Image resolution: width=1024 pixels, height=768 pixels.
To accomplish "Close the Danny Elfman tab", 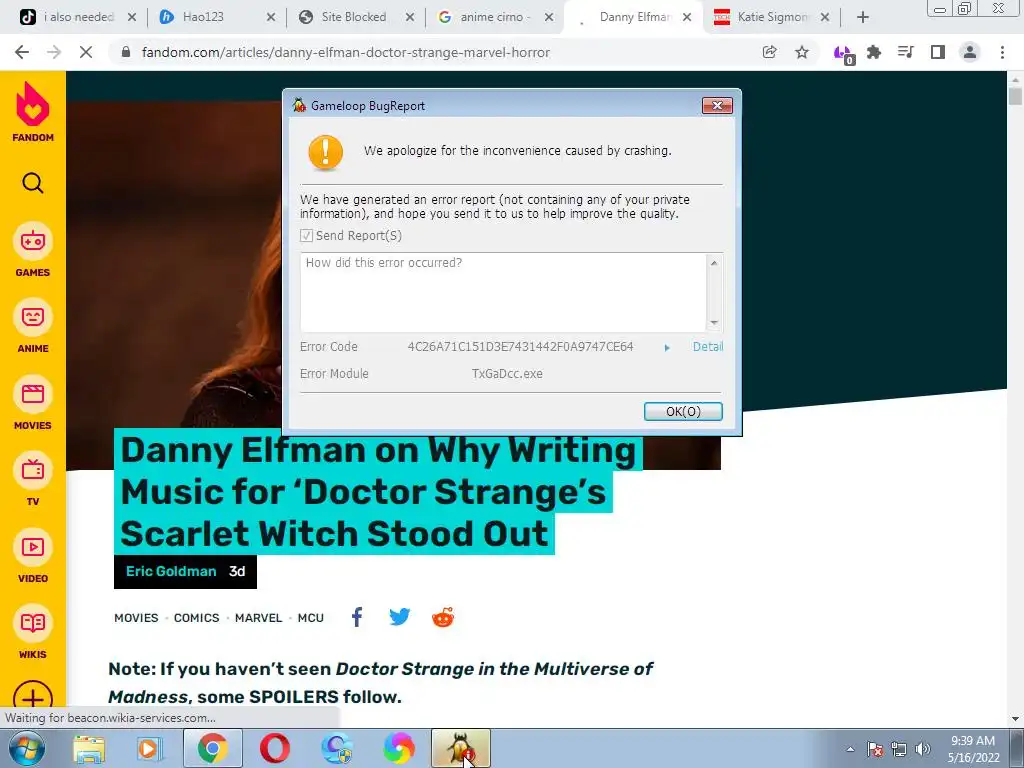I will pyautogui.click(x=687, y=17).
